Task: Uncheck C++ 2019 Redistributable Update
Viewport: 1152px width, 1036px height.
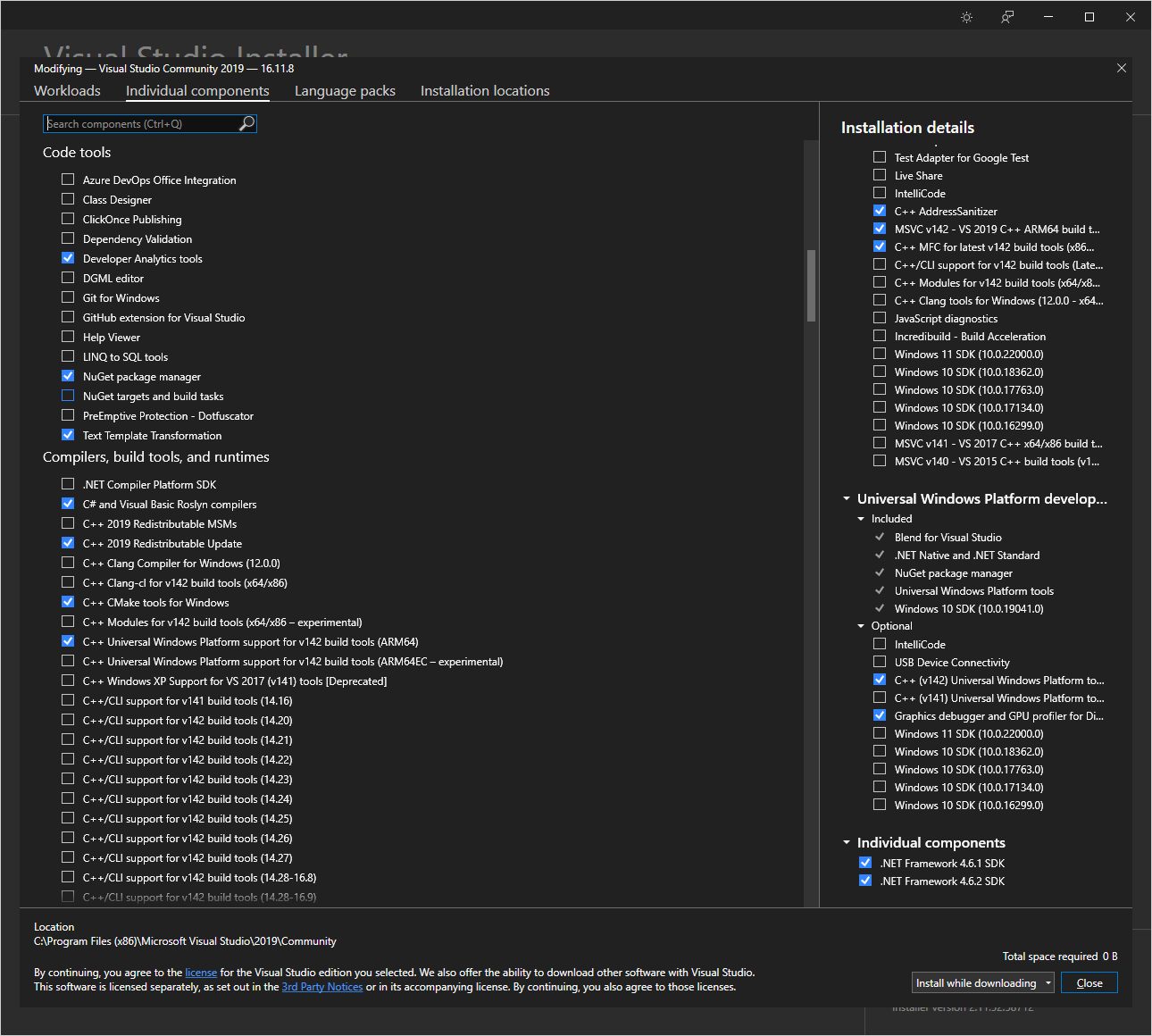Action: click(x=68, y=543)
